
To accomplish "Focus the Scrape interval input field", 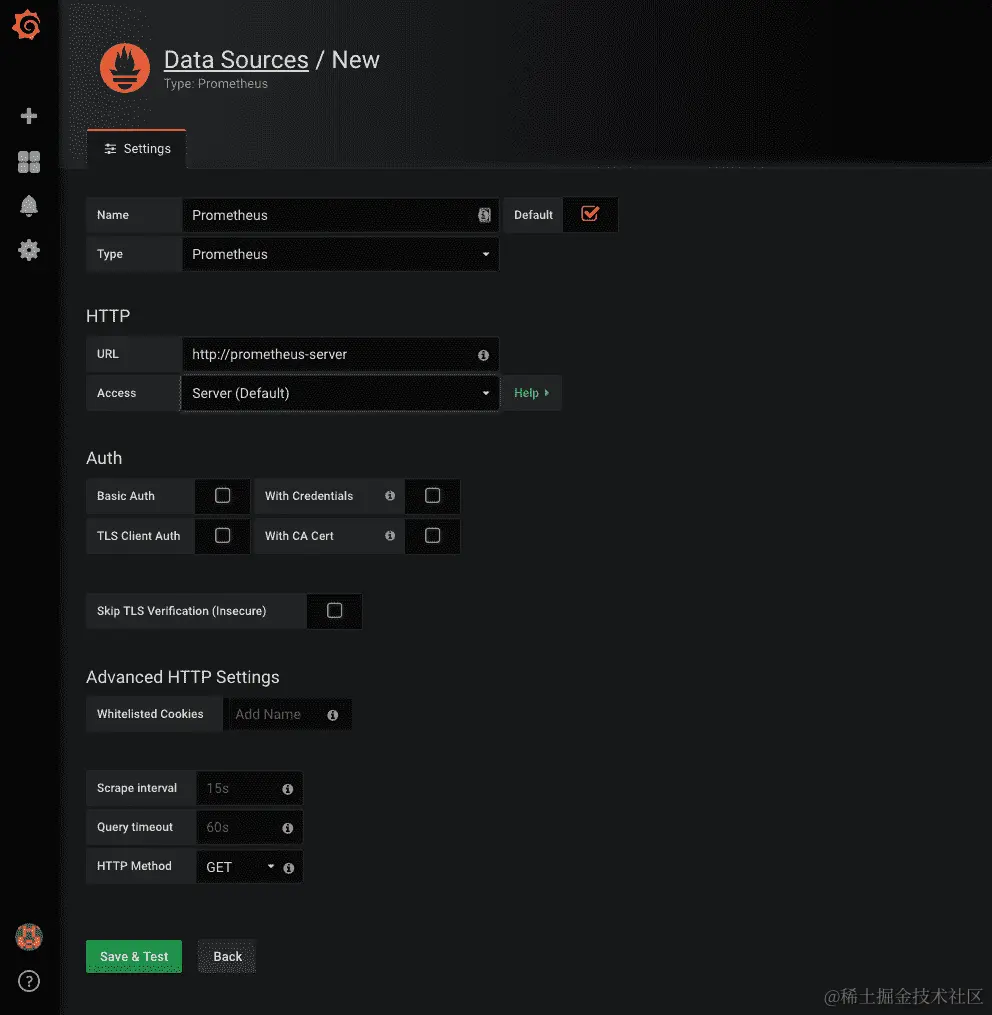I will click(249, 788).
